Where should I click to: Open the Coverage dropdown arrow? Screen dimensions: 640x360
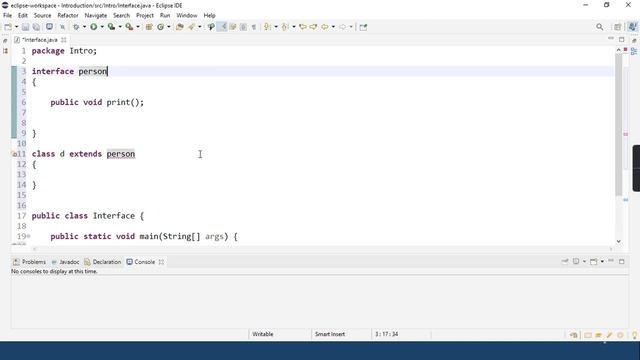click(x=120, y=27)
